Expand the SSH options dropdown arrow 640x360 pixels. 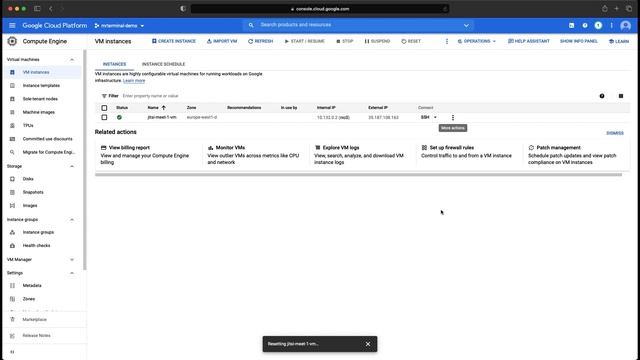[435, 118]
